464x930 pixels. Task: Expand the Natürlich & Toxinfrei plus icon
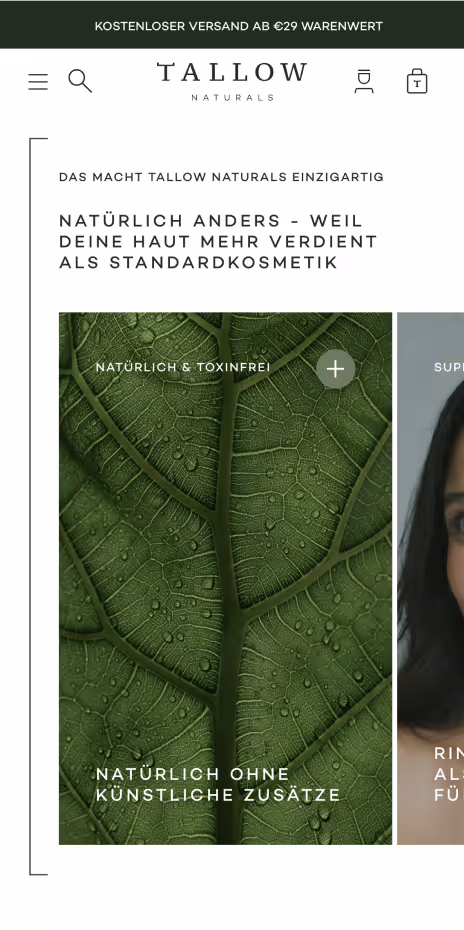pyautogui.click(x=335, y=369)
